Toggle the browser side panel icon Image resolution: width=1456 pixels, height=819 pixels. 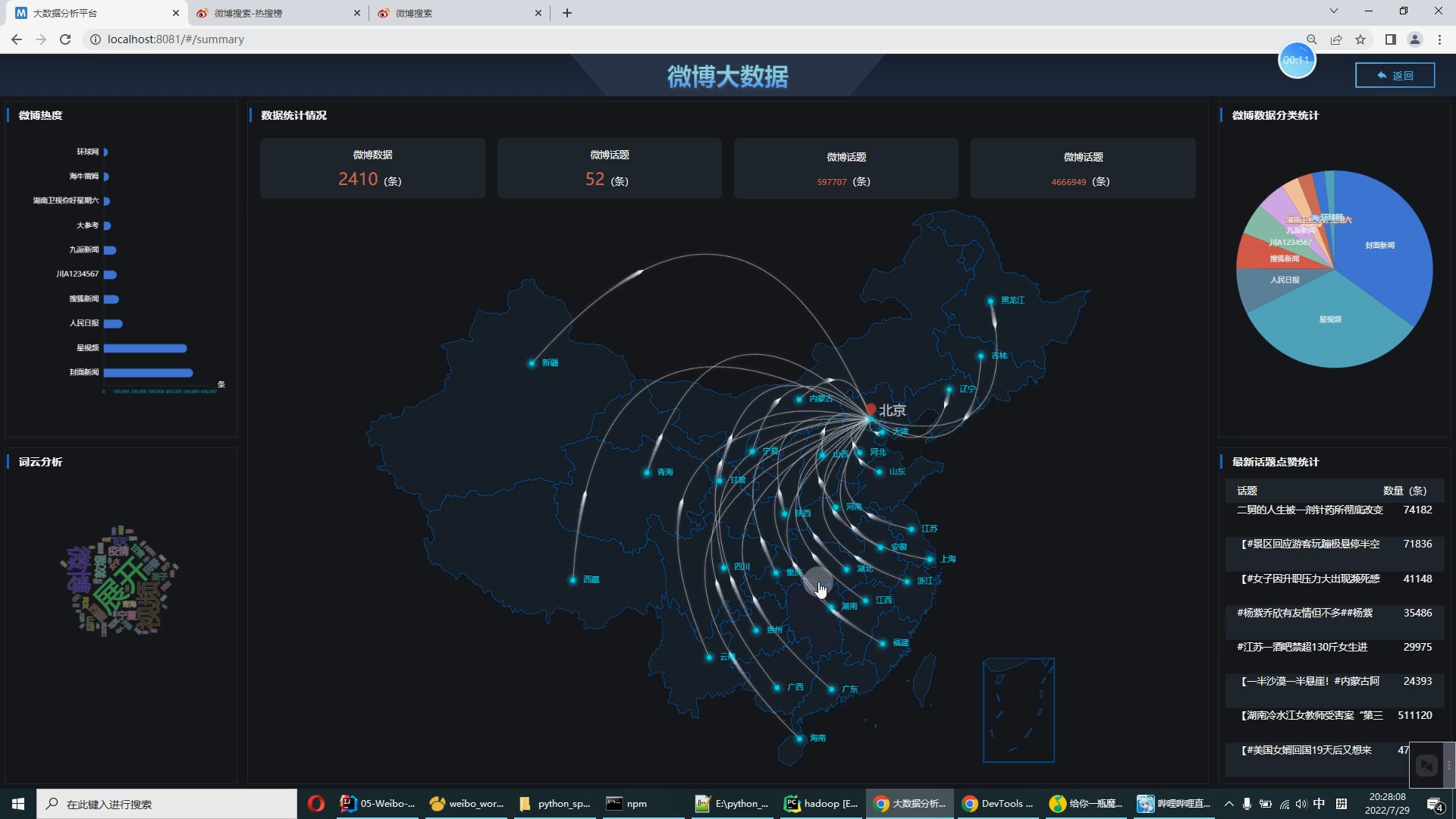click(1390, 39)
